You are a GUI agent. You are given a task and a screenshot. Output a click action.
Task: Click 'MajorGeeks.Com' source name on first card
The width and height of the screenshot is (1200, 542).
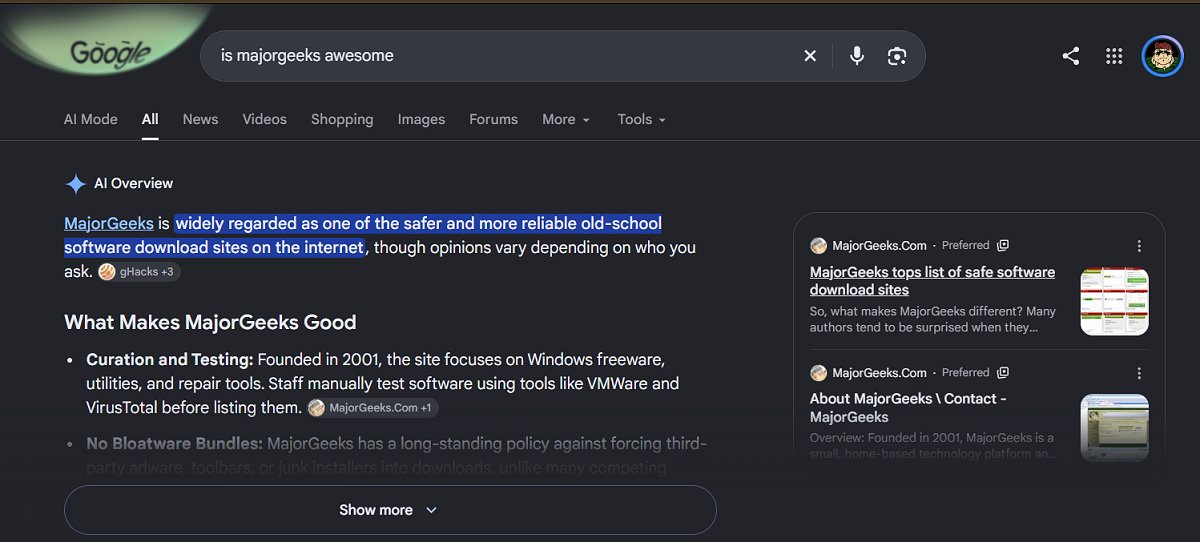[x=879, y=245]
